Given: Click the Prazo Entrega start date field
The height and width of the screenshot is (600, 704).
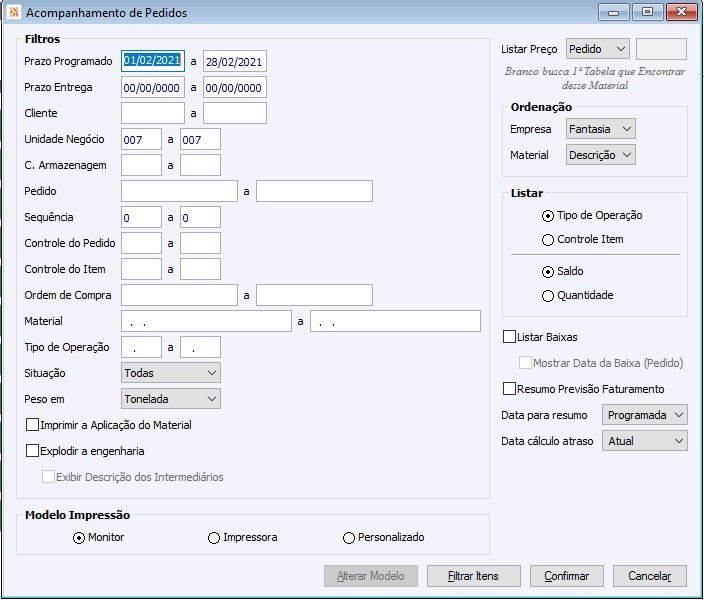Looking at the screenshot, I should [x=153, y=87].
